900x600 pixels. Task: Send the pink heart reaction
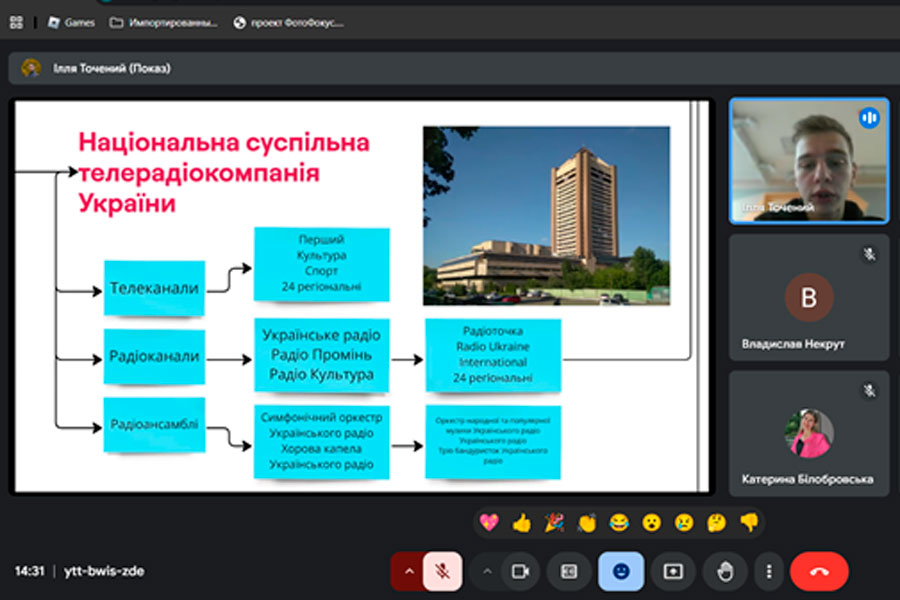[488, 522]
